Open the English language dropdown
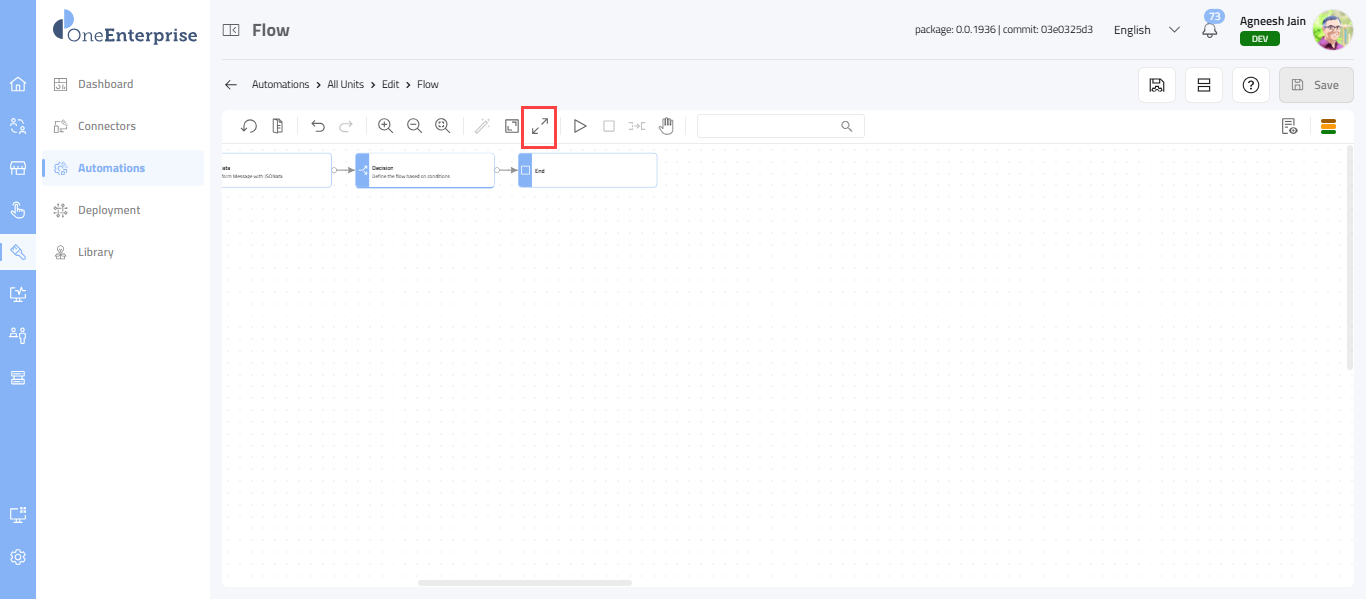 point(1146,30)
